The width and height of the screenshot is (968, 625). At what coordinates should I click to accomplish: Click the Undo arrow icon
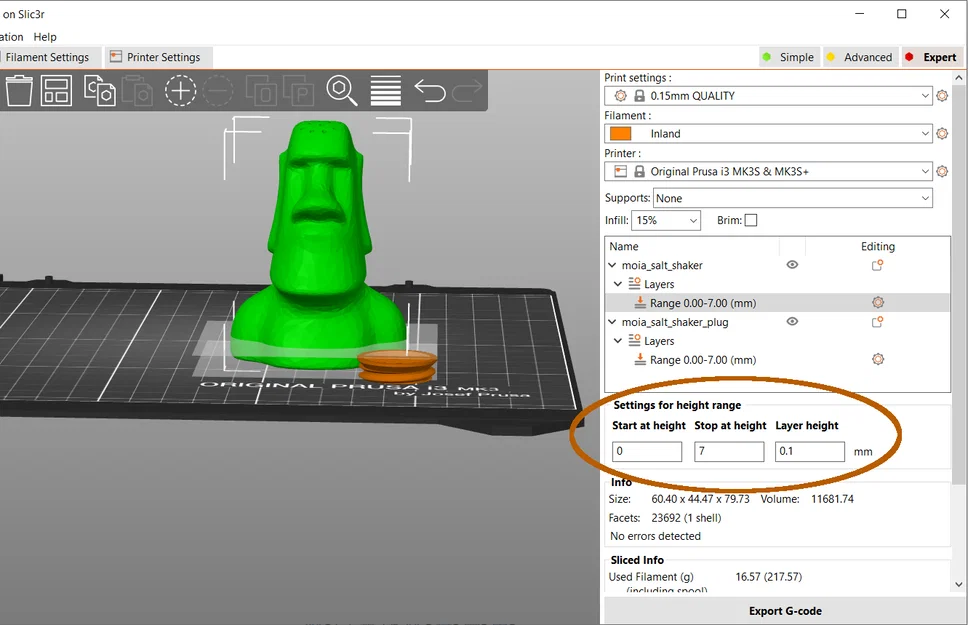430,91
